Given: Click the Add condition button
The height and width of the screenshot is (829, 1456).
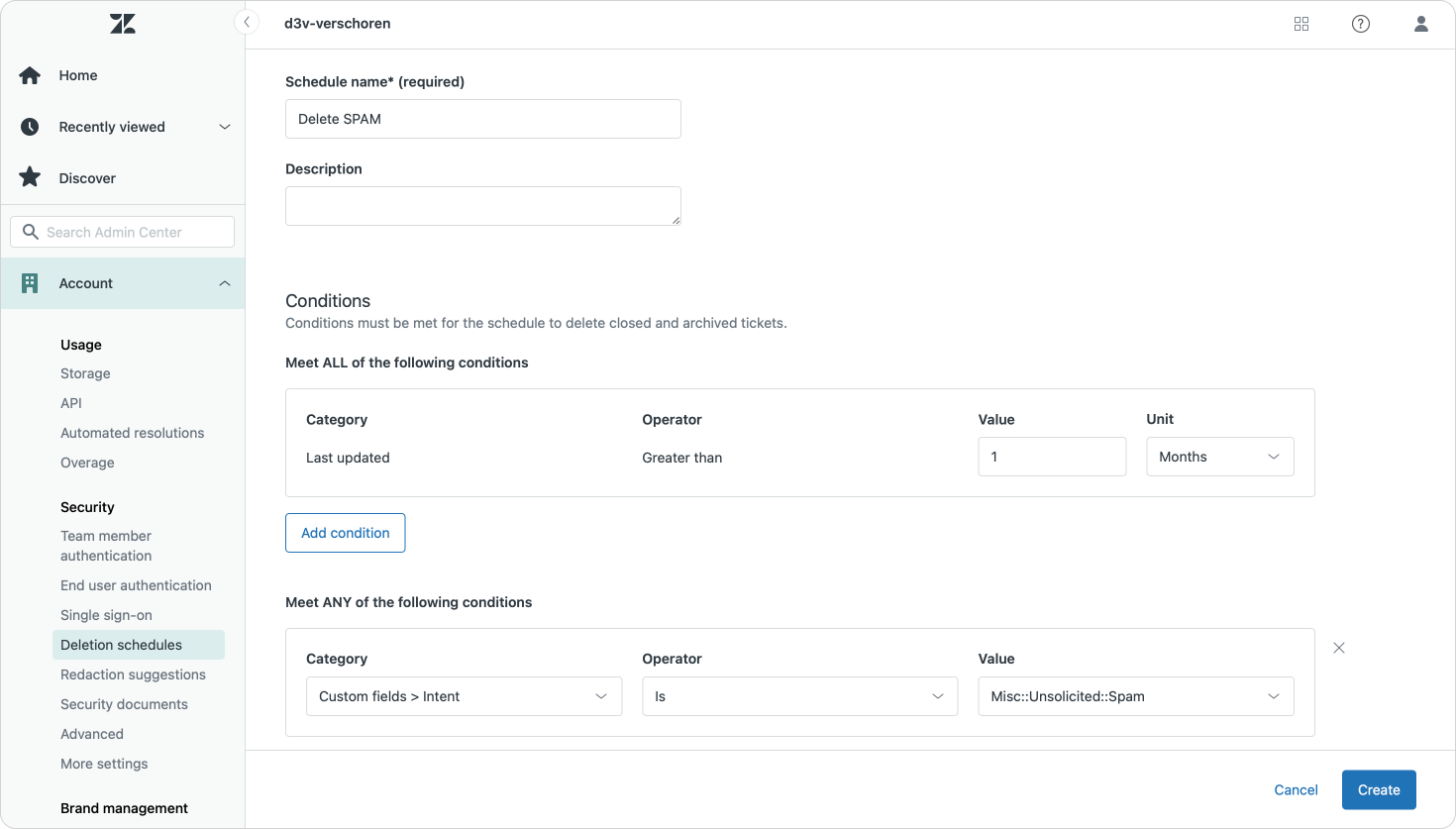Looking at the screenshot, I should (x=345, y=533).
